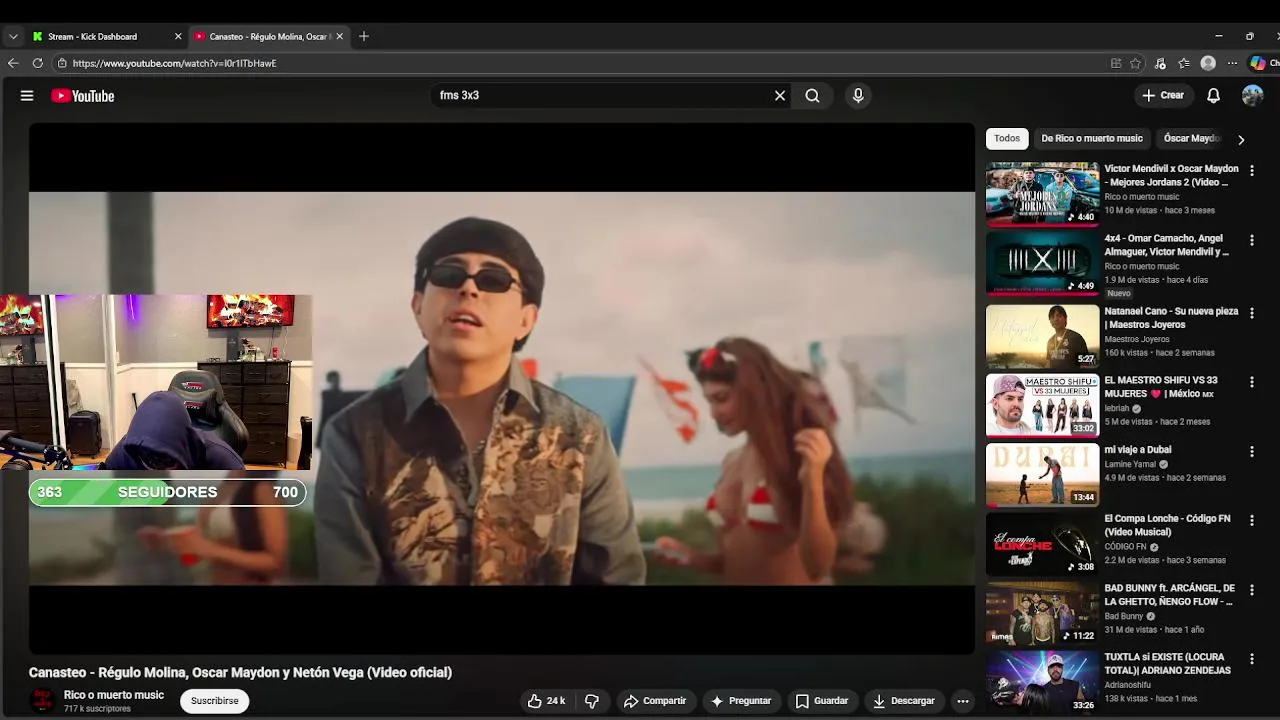This screenshot has height=720, width=1280.
Task: Open the browser three-dot menu
Action: coord(1232,63)
